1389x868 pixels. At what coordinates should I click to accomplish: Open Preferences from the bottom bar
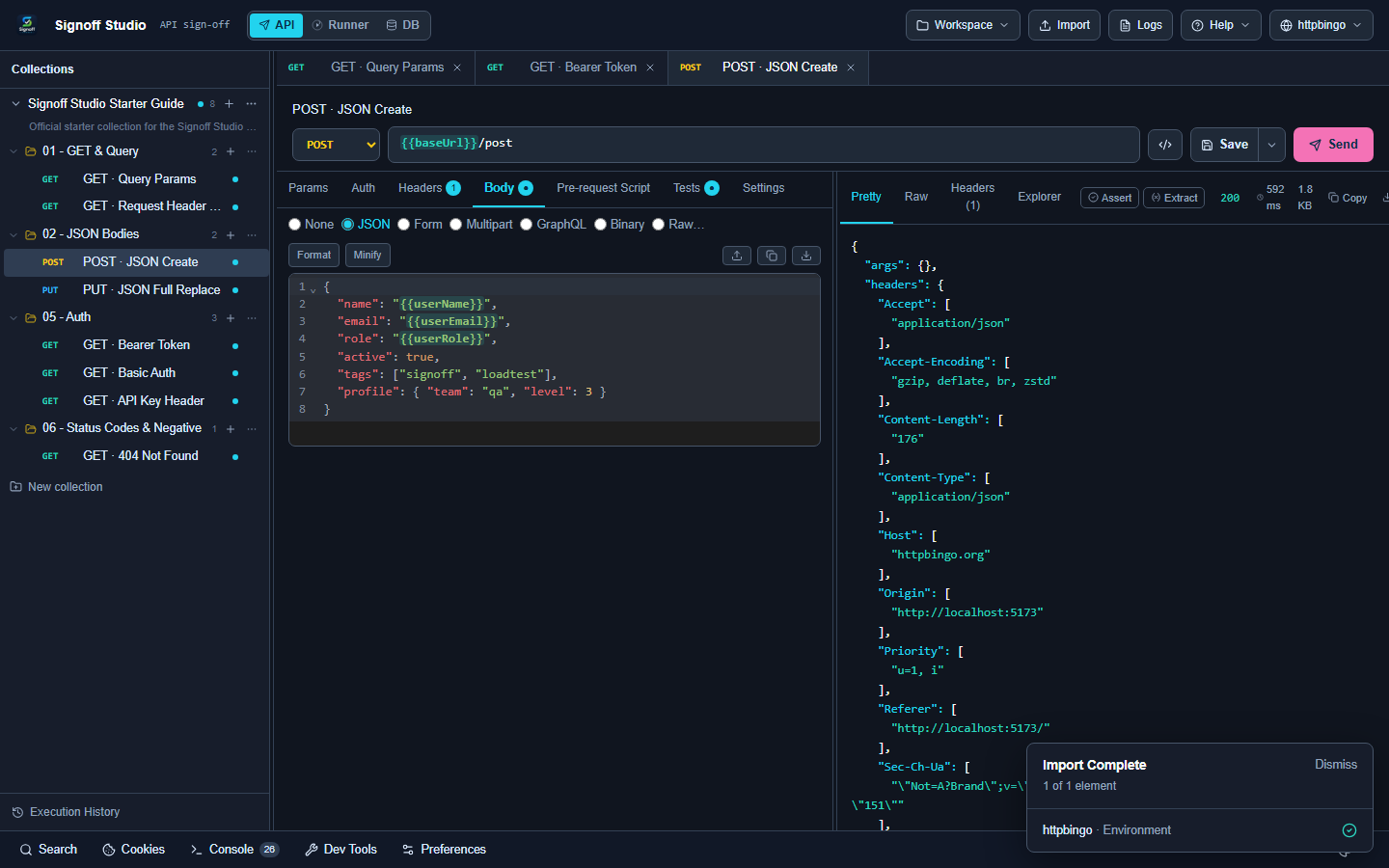[444, 850]
